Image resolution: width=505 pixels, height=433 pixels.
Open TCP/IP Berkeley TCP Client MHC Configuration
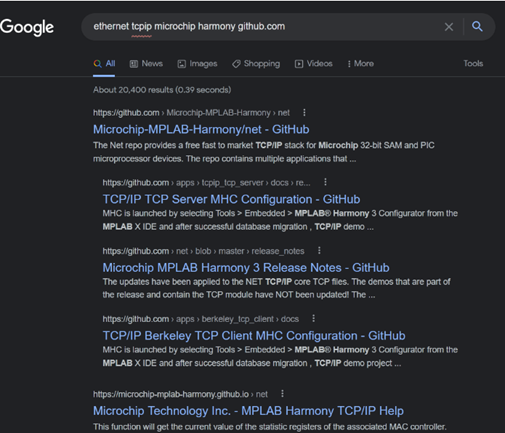[x=254, y=336]
